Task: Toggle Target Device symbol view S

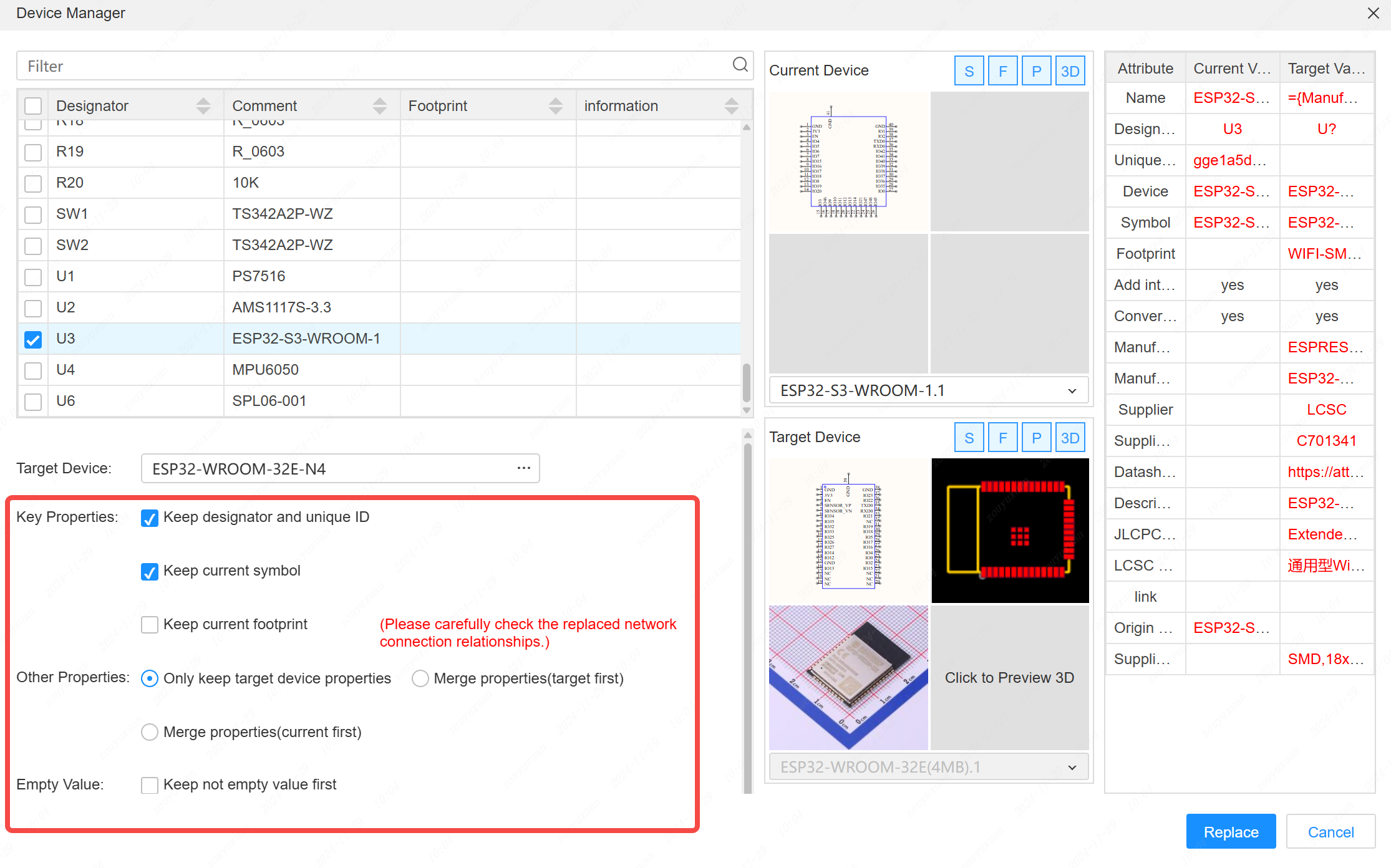Action: [x=969, y=438]
